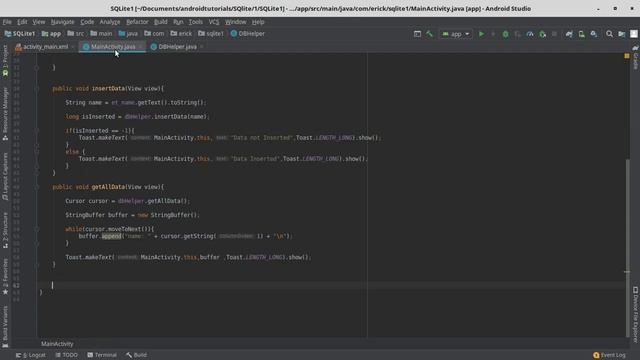
Task: Open the Help menu
Action: [258, 22]
